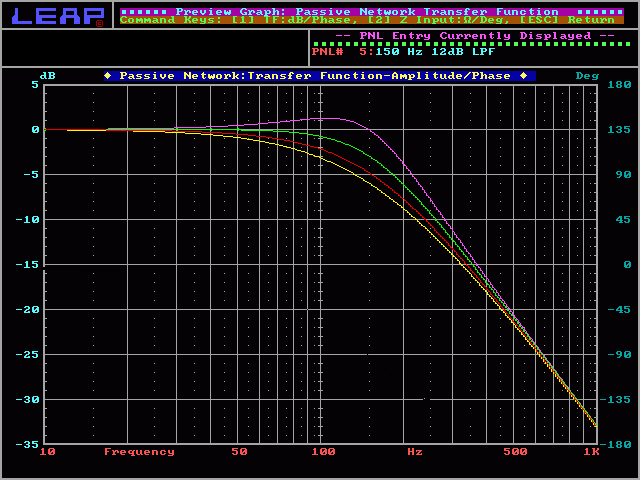Click the Hz unit label on axis
Image resolution: width=640 pixels, height=480 pixels.
pos(415,452)
